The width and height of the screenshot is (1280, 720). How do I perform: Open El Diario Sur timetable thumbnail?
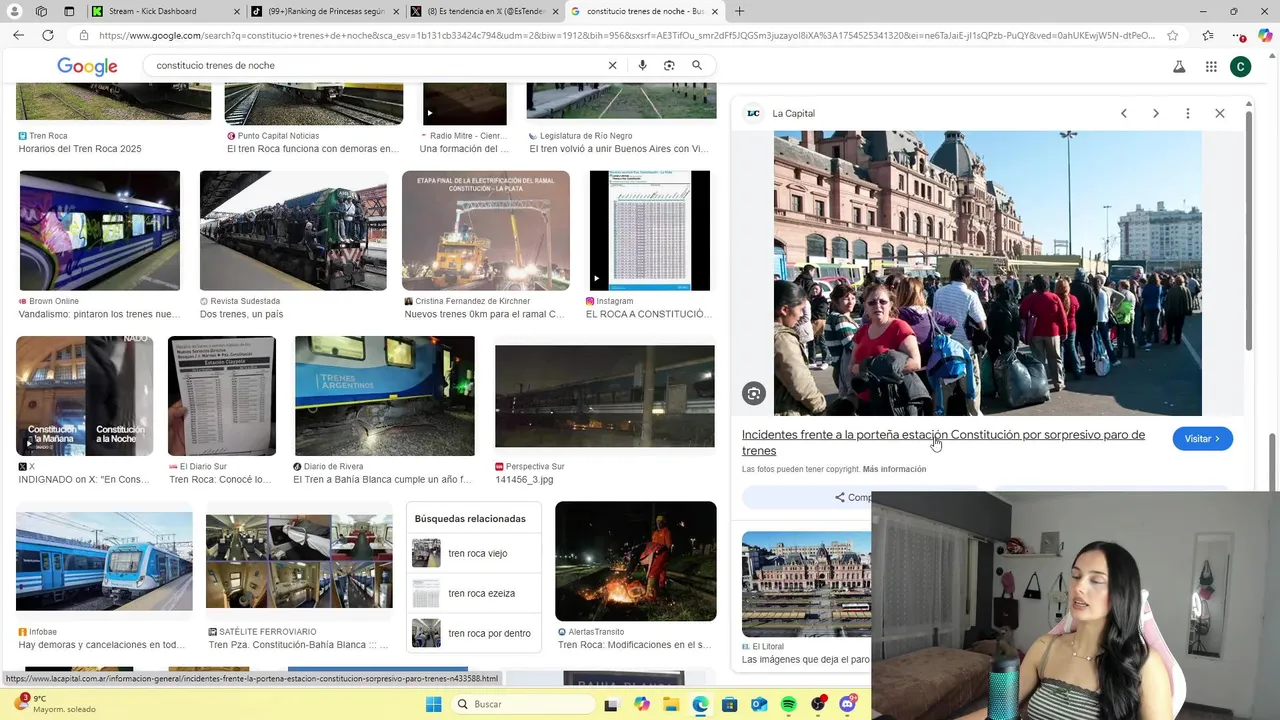point(222,396)
